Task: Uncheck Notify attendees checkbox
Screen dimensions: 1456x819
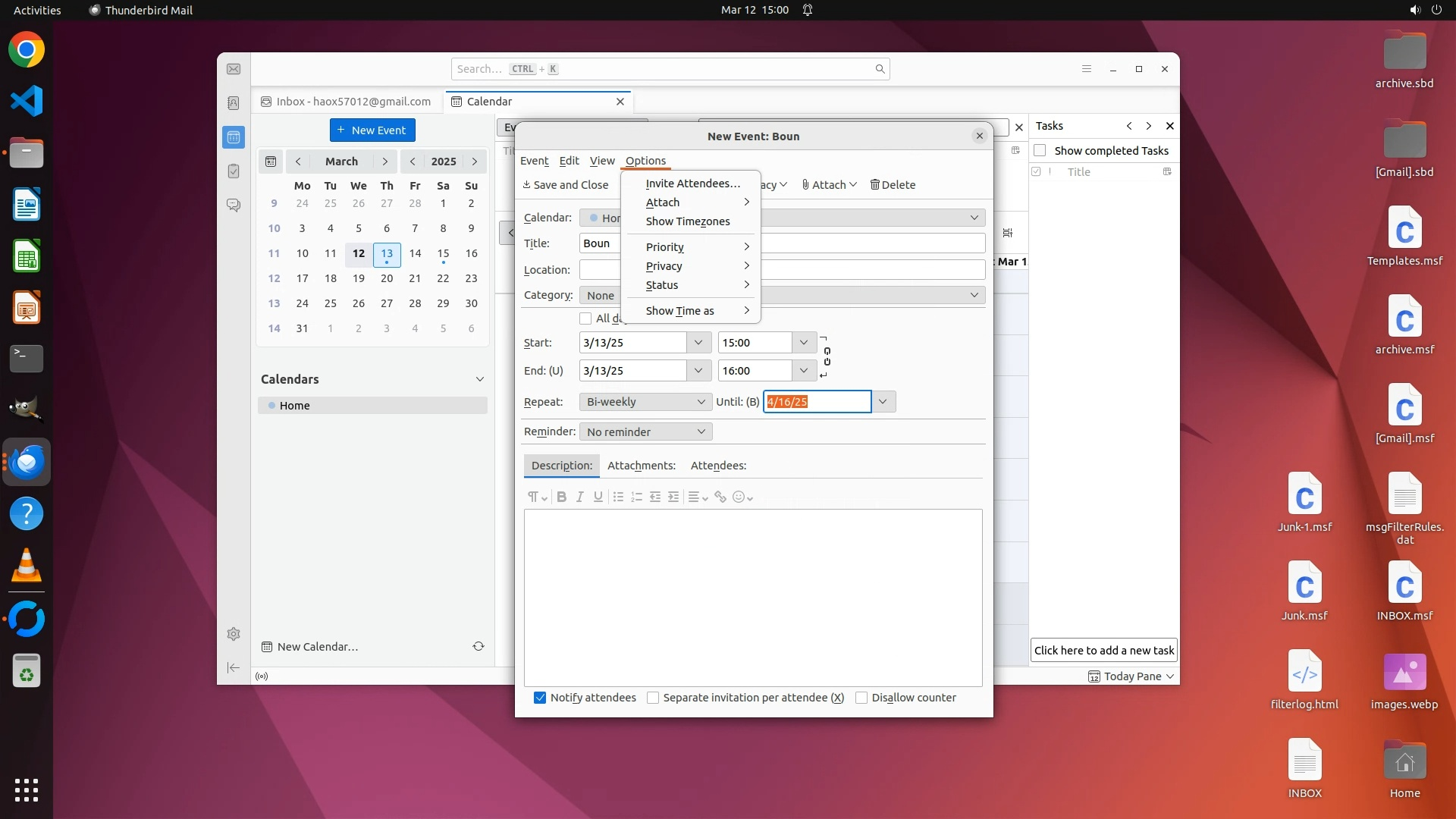Action: click(x=540, y=698)
